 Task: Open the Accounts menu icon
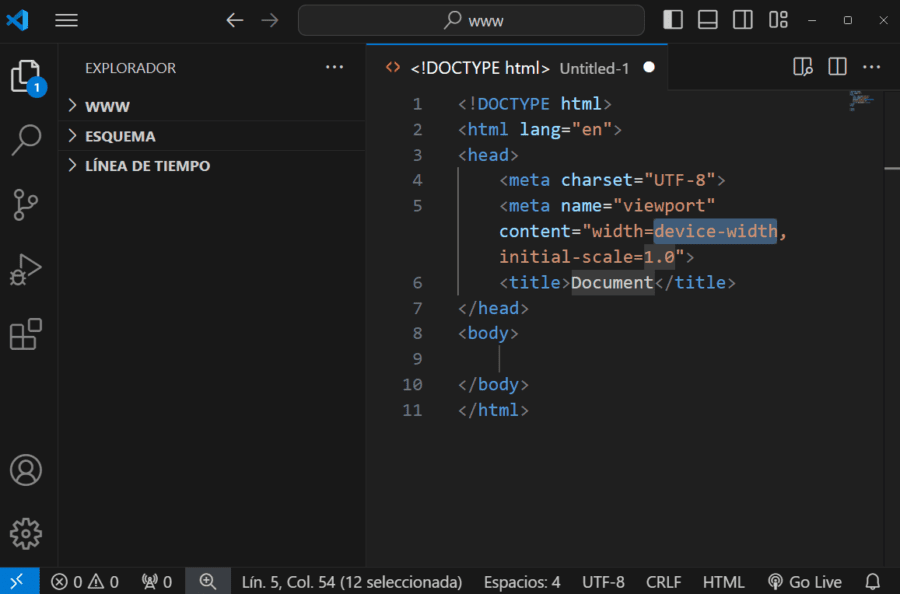point(26,470)
